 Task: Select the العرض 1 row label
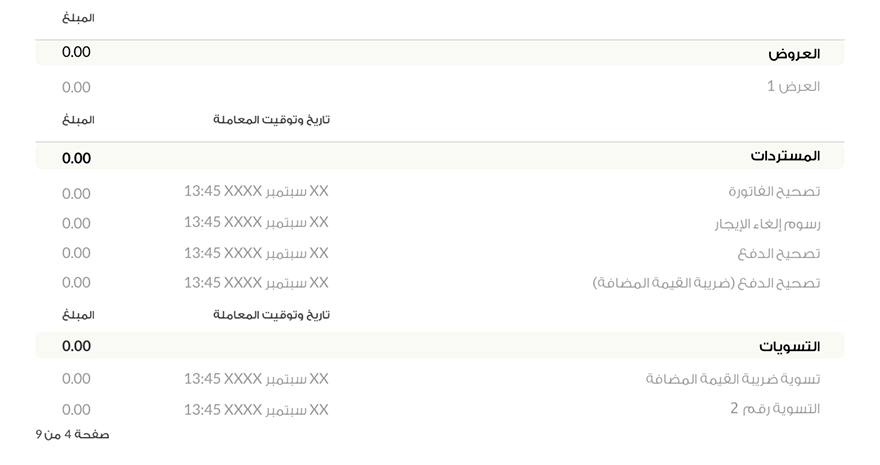pyautogui.click(x=793, y=87)
